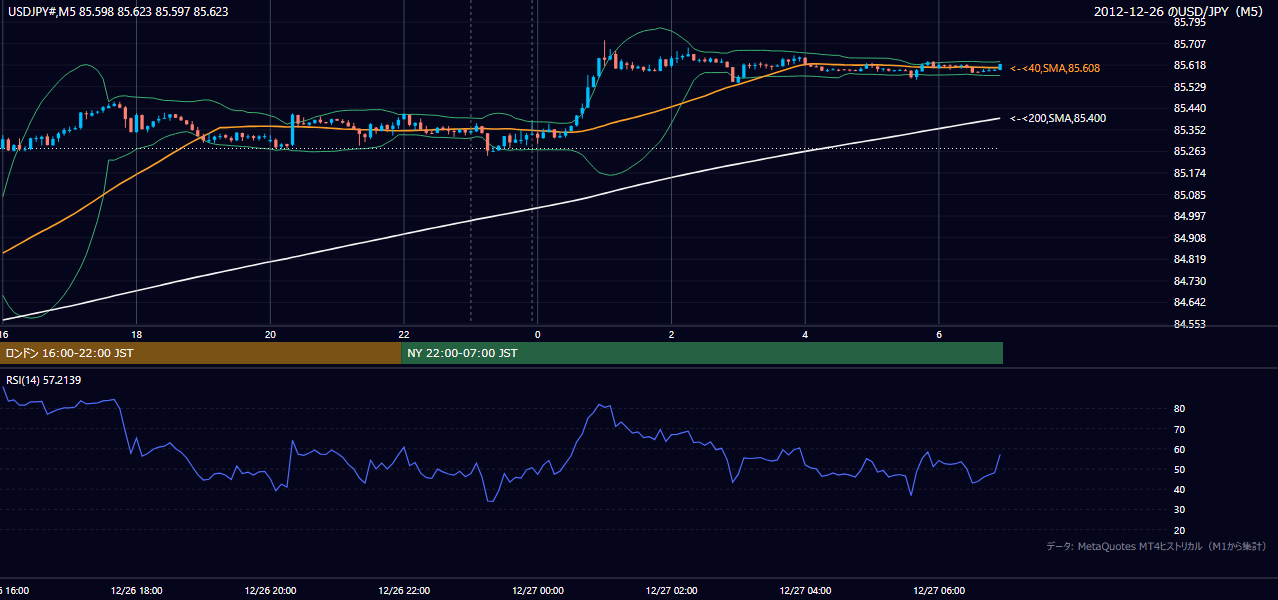Click price axis value 84.997
This screenshot has height=600, width=1278.
click(1189, 216)
